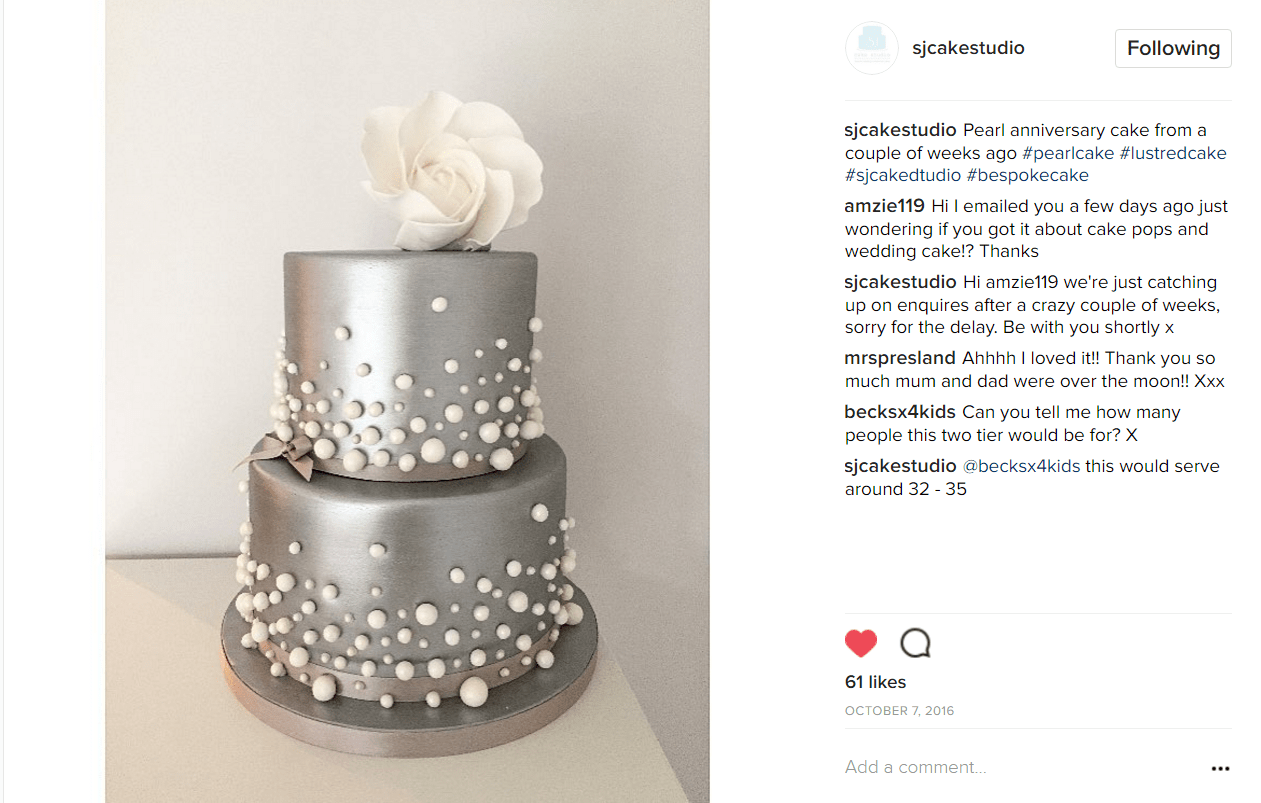
Task: Click the @becksx4kids mention in the reply
Action: [1020, 466]
